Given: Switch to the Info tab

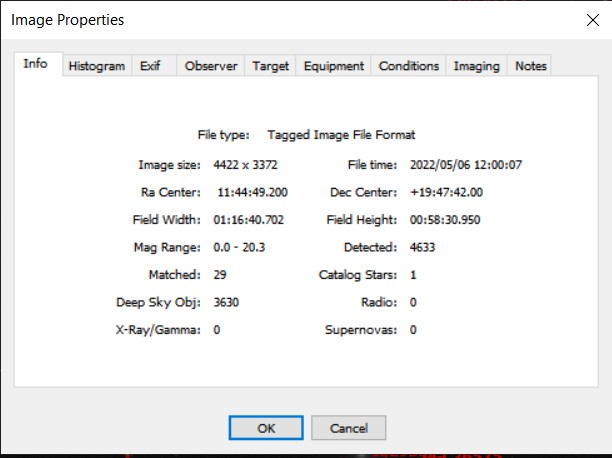Looking at the screenshot, I should coord(38,64).
